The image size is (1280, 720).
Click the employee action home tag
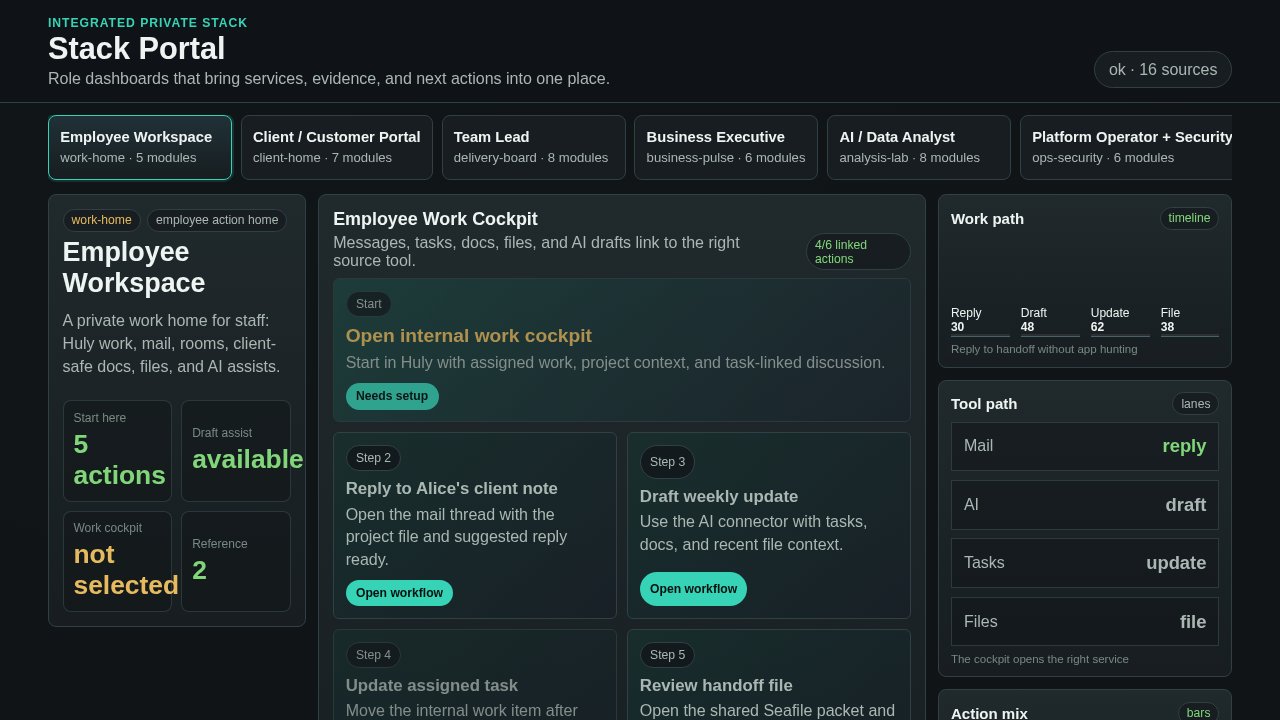tap(217, 220)
